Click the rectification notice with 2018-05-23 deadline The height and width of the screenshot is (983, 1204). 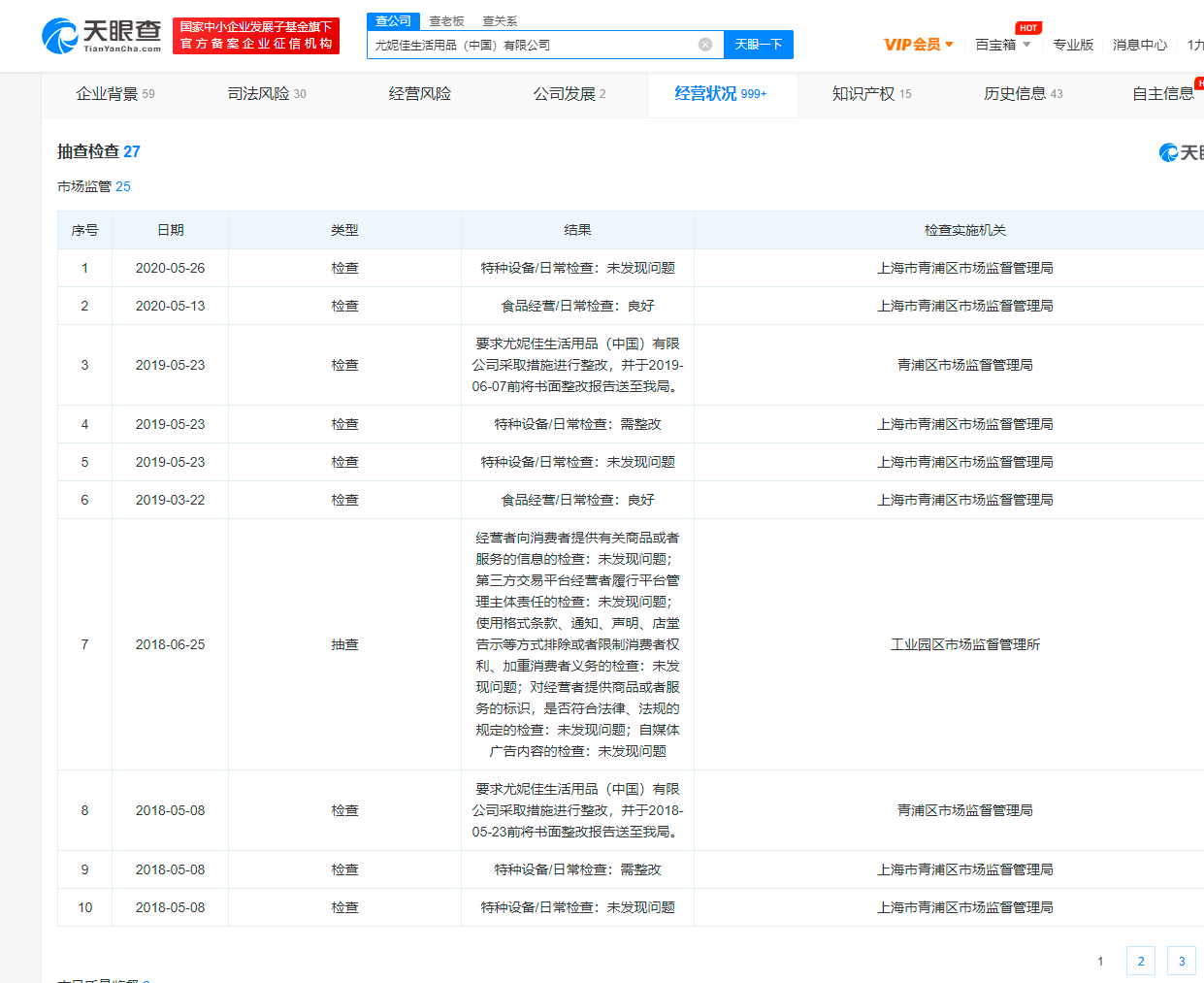[x=578, y=810]
